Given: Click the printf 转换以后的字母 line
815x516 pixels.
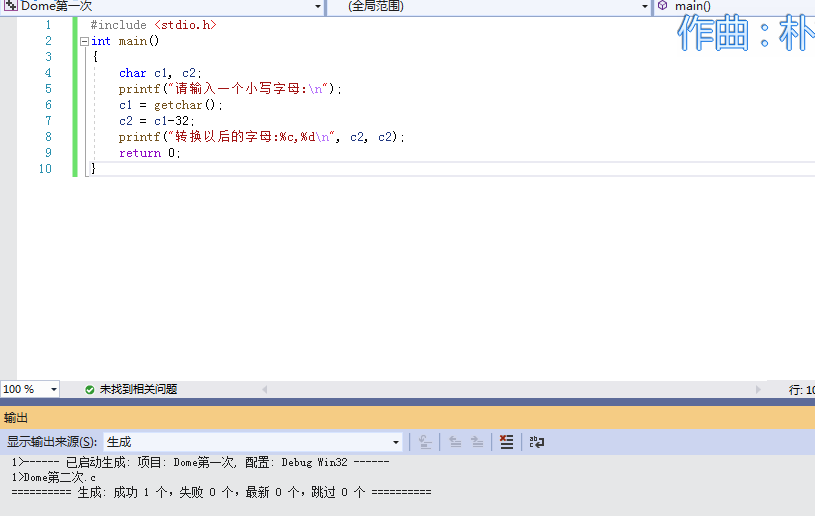Looking at the screenshot, I should (261, 137).
